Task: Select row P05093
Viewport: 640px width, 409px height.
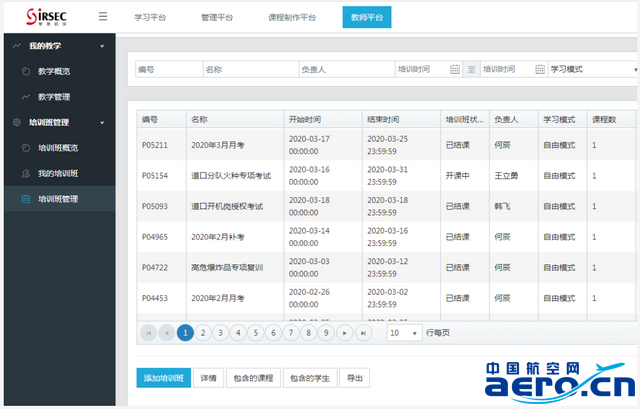Action: pyautogui.click(x=386, y=206)
